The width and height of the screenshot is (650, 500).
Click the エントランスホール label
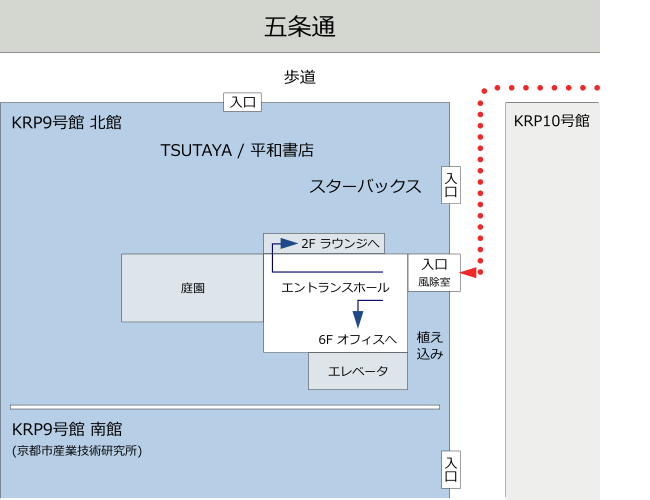(x=335, y=287)
